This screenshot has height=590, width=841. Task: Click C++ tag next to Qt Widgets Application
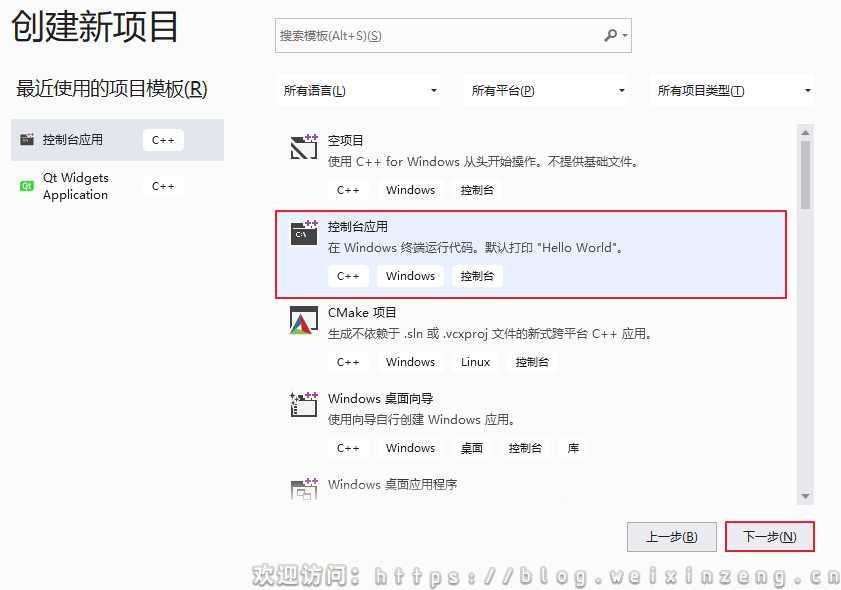[163, 186]
